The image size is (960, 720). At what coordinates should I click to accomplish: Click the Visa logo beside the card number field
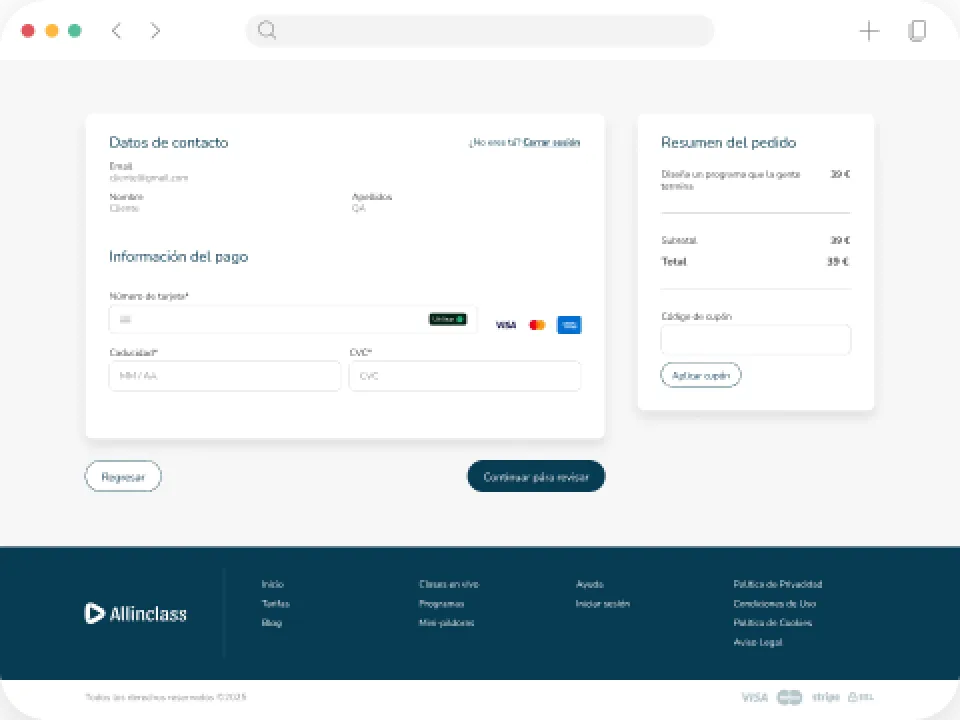click(x=506, y=324)
